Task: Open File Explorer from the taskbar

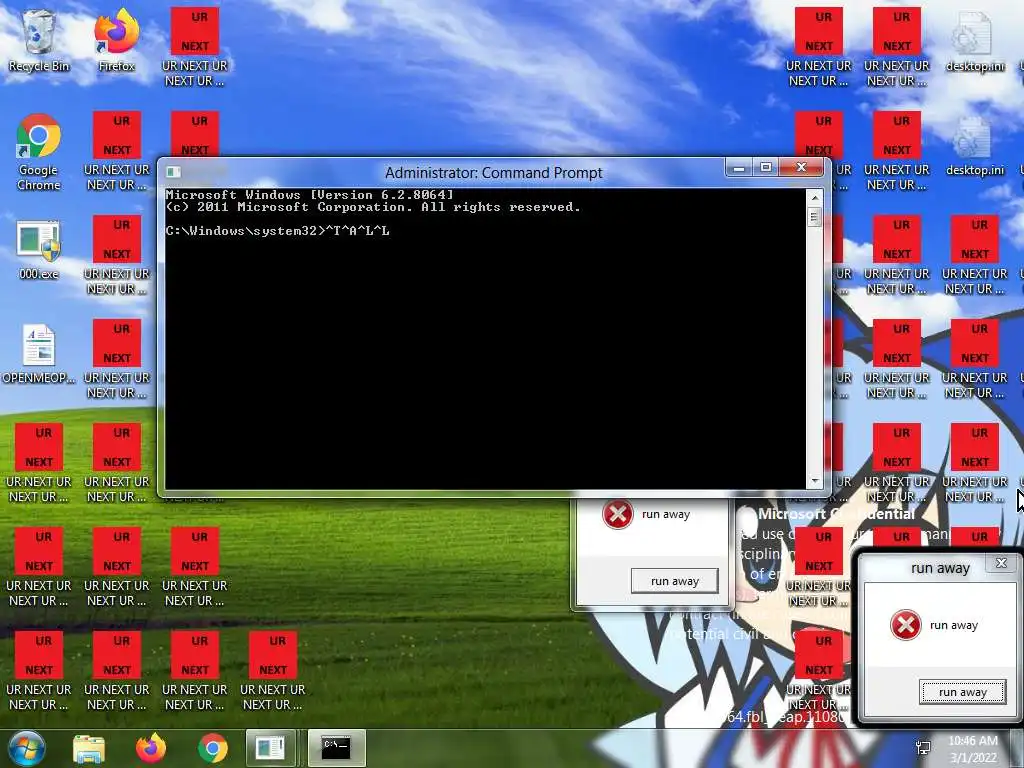Action: click(89, 748)
